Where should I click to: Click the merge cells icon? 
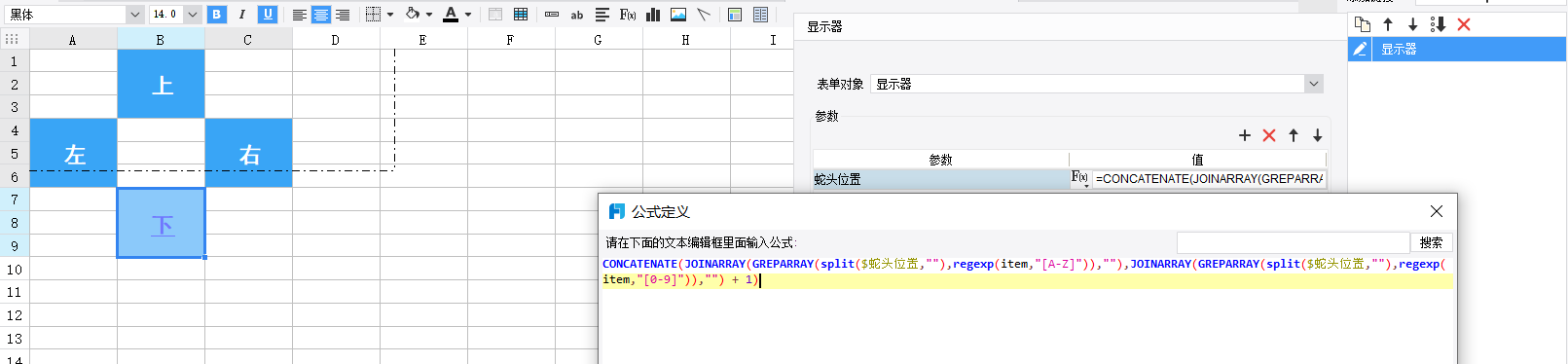[x=495, y=15]
